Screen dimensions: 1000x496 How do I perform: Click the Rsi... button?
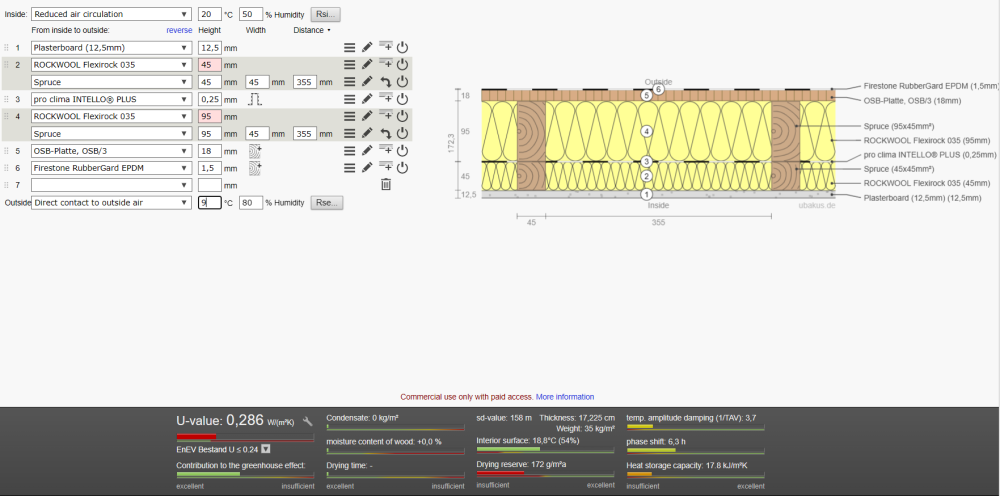point(326,14)
